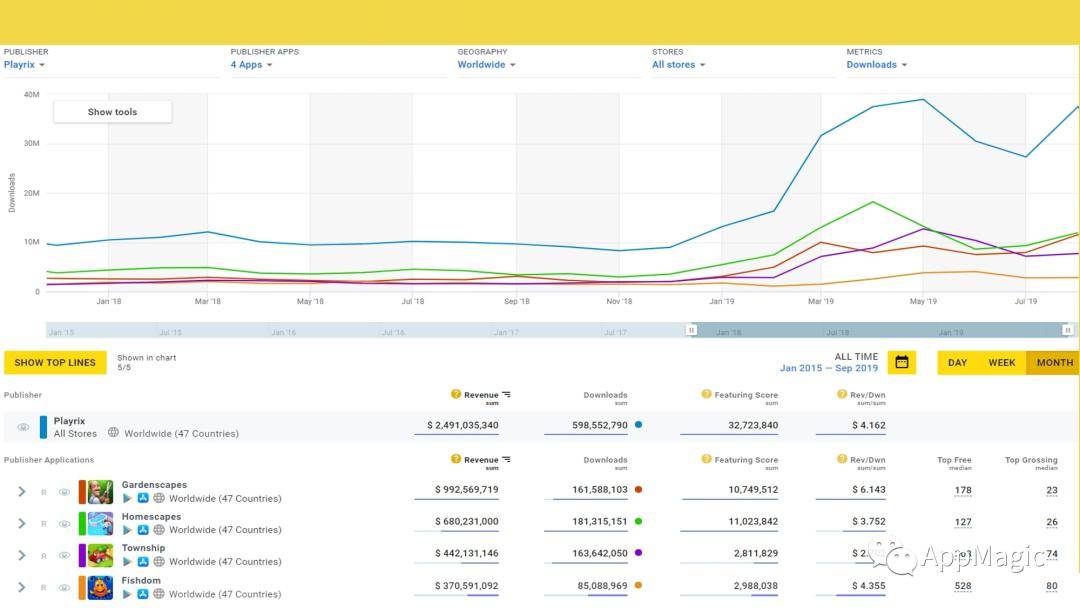The height and width of the screenshot is (608, 1080).
Task: Toggle Fishdom chart visibility eye
Action: click(64, 588)
